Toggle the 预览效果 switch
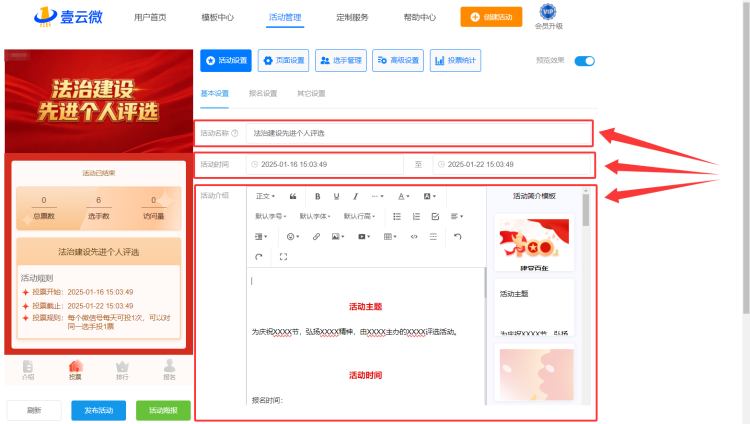The width and height of the screenshot is (750, 424). [585, 61]
